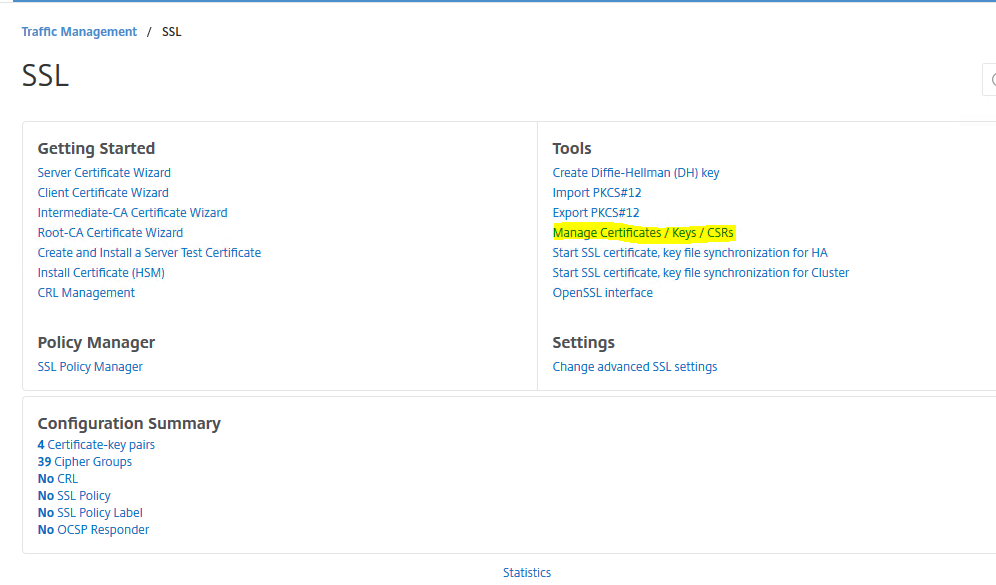Click Create Diffie-Hellman (DH) key
The image size is (996, 585).
[635, 173]
